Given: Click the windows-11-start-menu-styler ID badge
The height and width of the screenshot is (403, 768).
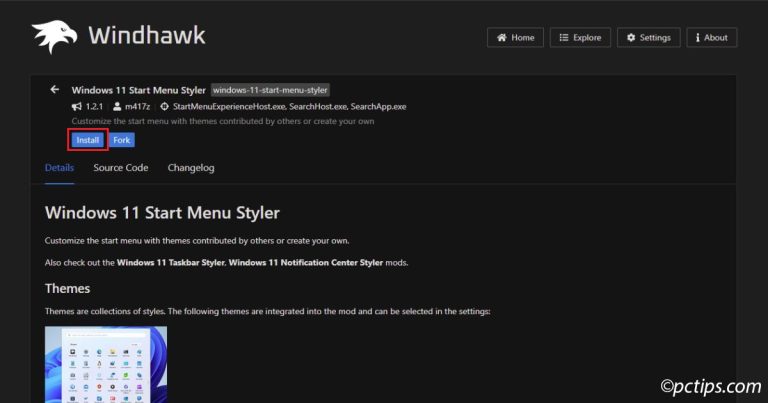Looking at the screenshot, I should (x=270, y=90).
